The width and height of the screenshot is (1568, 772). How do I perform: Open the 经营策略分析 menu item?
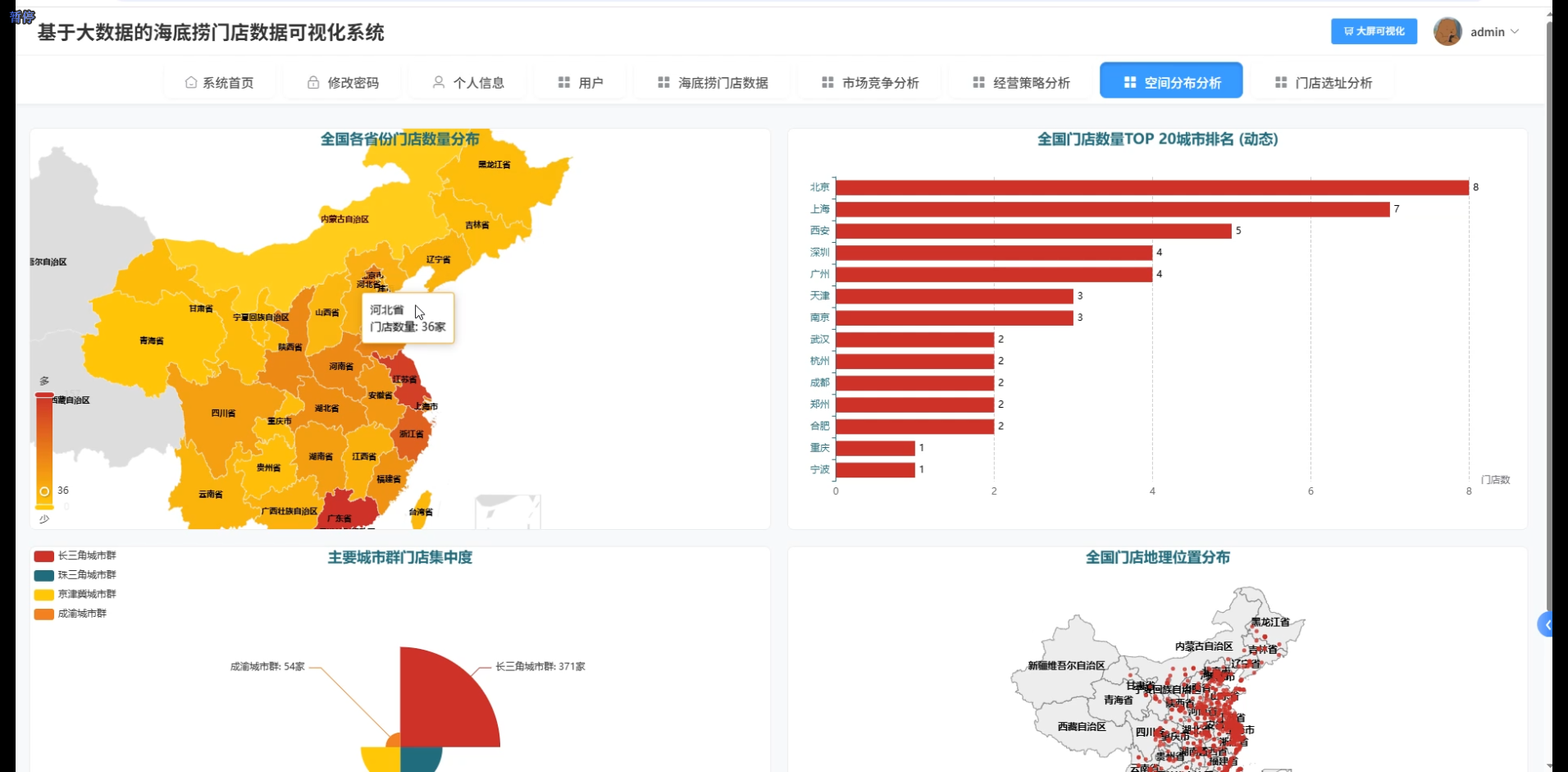tap(1021, 82)
